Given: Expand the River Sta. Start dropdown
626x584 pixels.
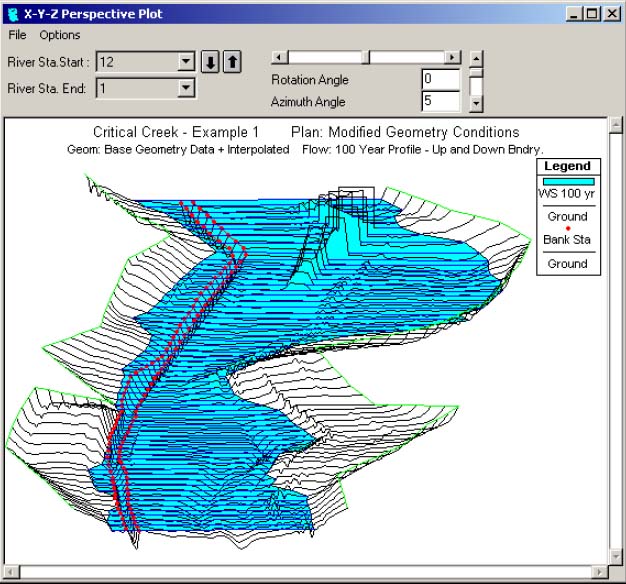Looking at the screenshot, I should pyautogui.click(x=185, y=62).
